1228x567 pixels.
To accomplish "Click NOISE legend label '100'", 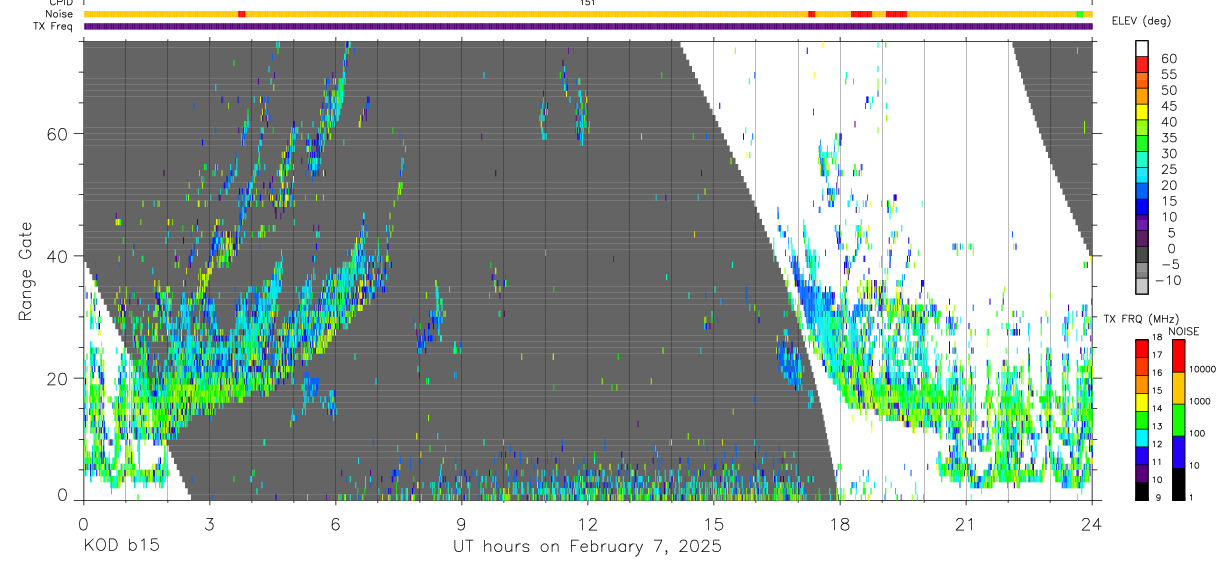I will click(x=1197, y=433).
